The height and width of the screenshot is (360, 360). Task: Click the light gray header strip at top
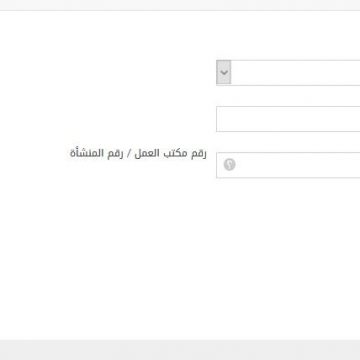click(180, 5)
